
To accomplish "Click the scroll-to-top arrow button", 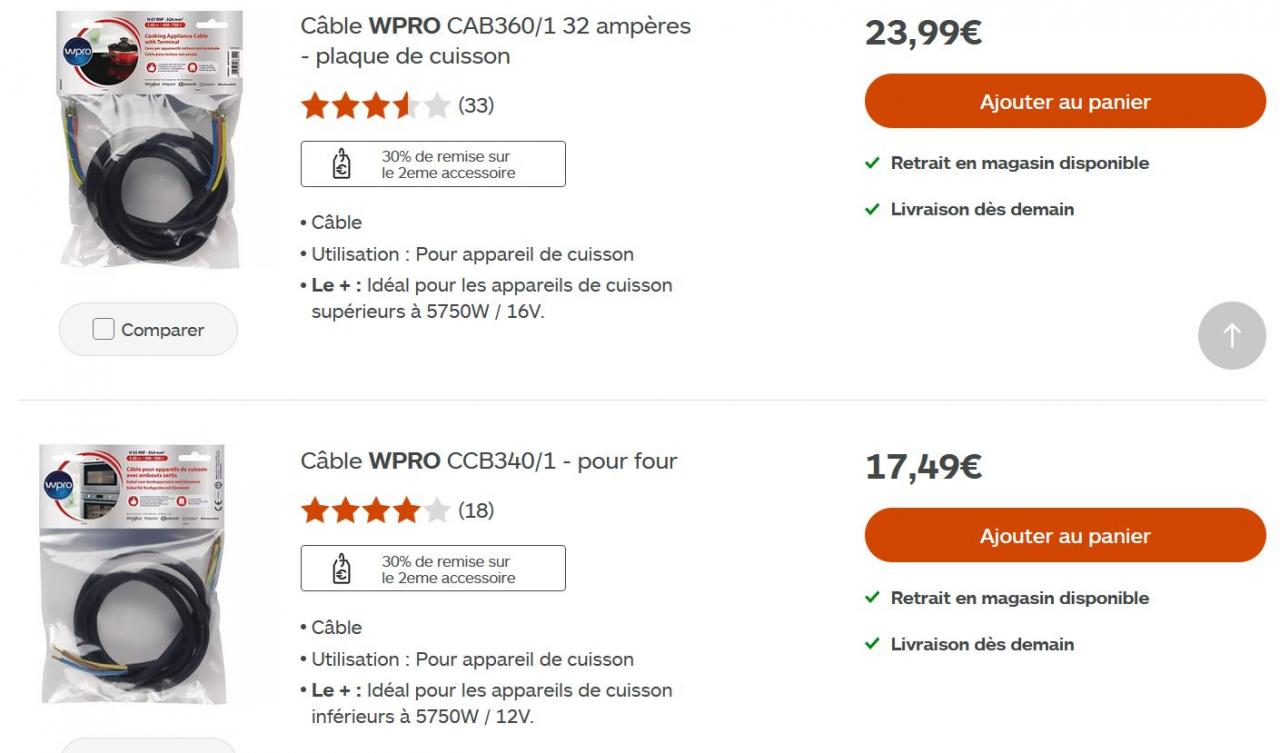I will (1231, 336).
